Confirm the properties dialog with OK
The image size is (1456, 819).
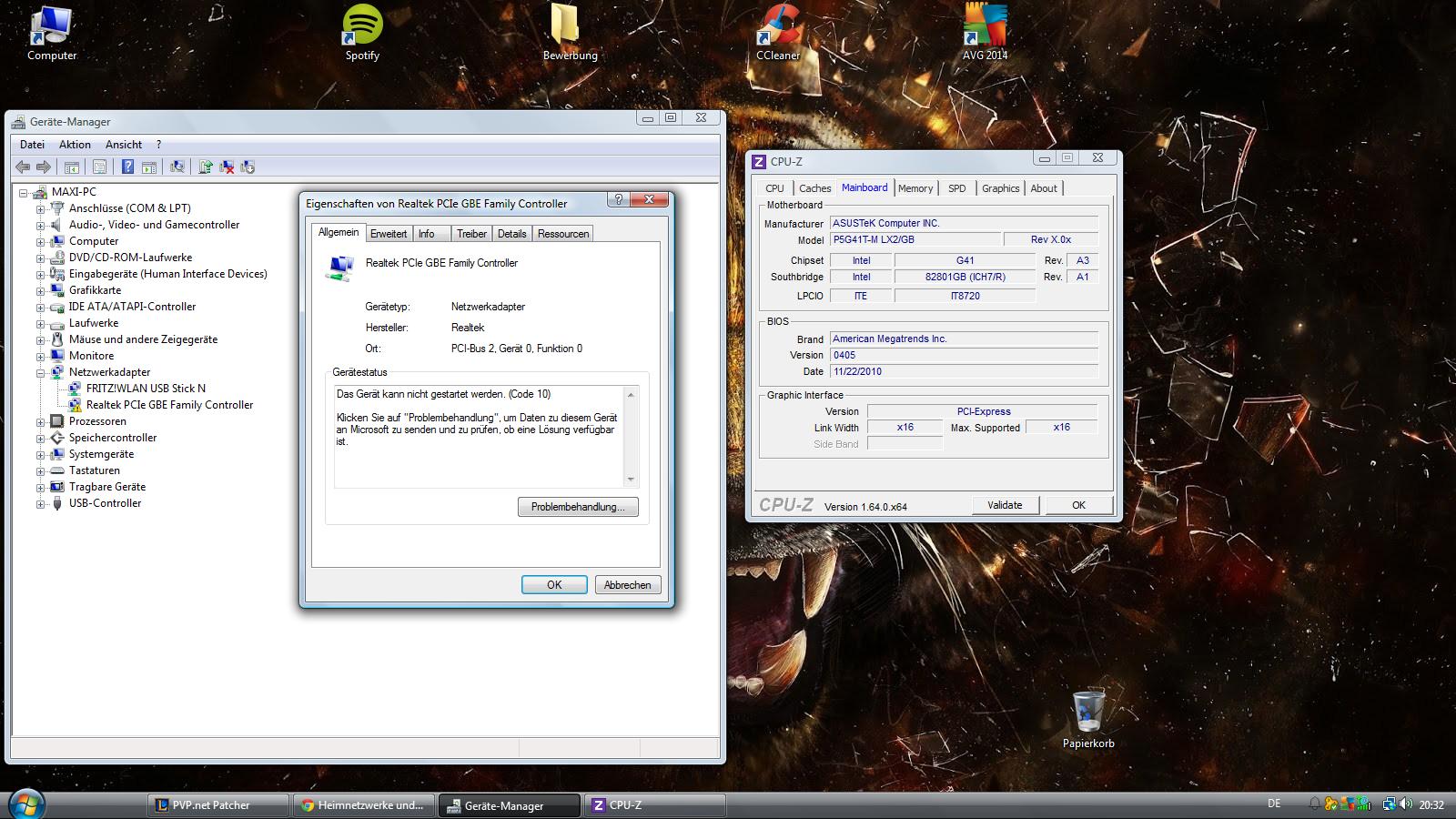554,585
